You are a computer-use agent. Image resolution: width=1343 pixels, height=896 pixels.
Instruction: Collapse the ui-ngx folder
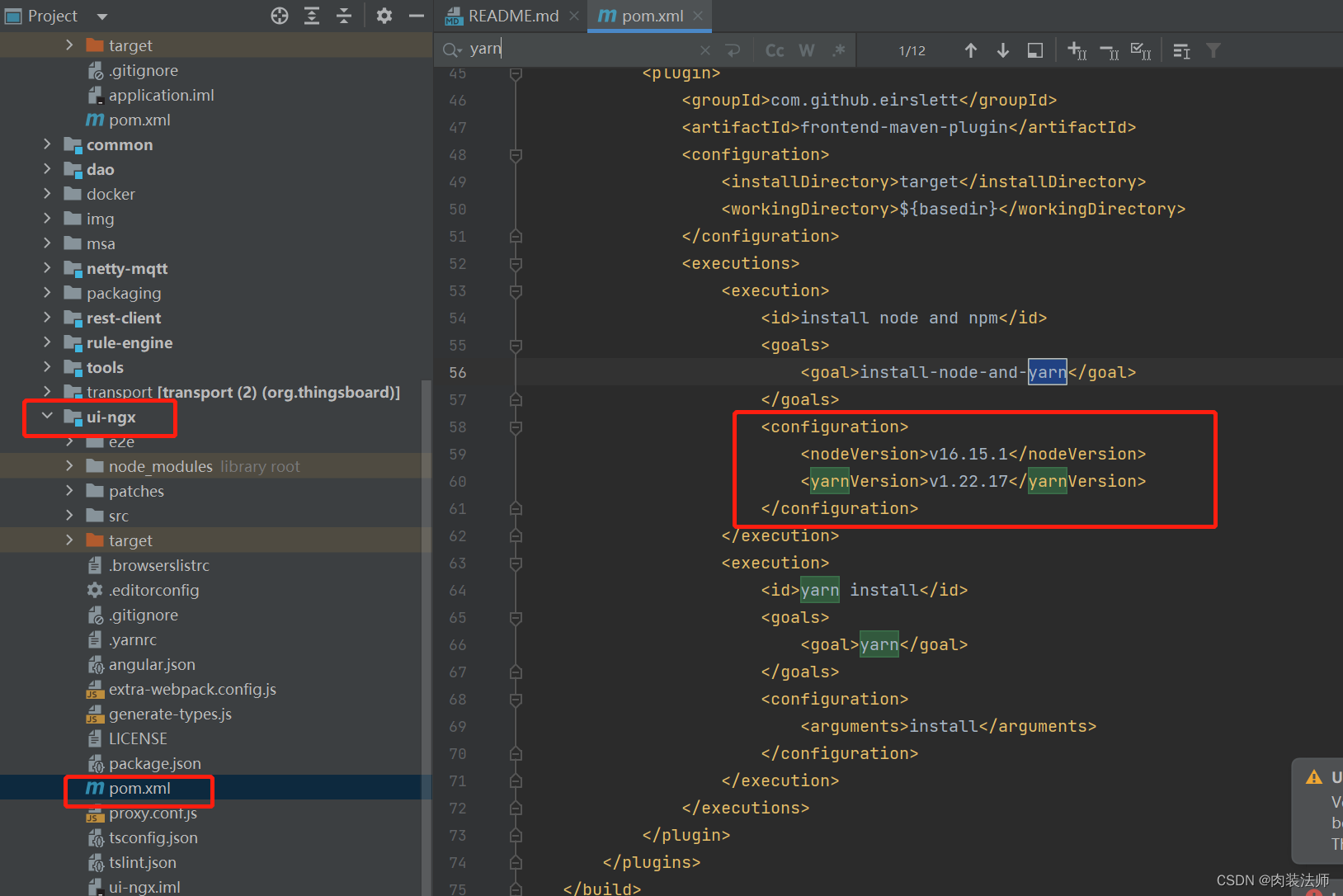coord(47,417)
